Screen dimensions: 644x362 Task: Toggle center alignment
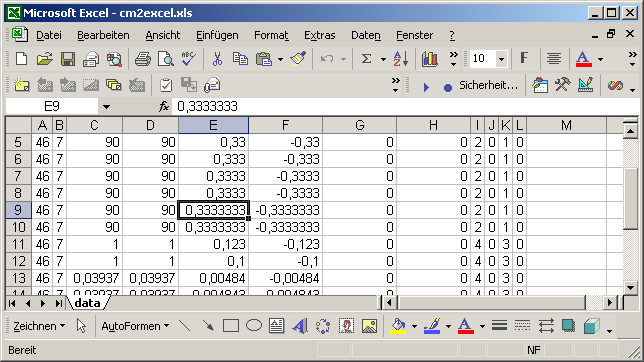554,58
